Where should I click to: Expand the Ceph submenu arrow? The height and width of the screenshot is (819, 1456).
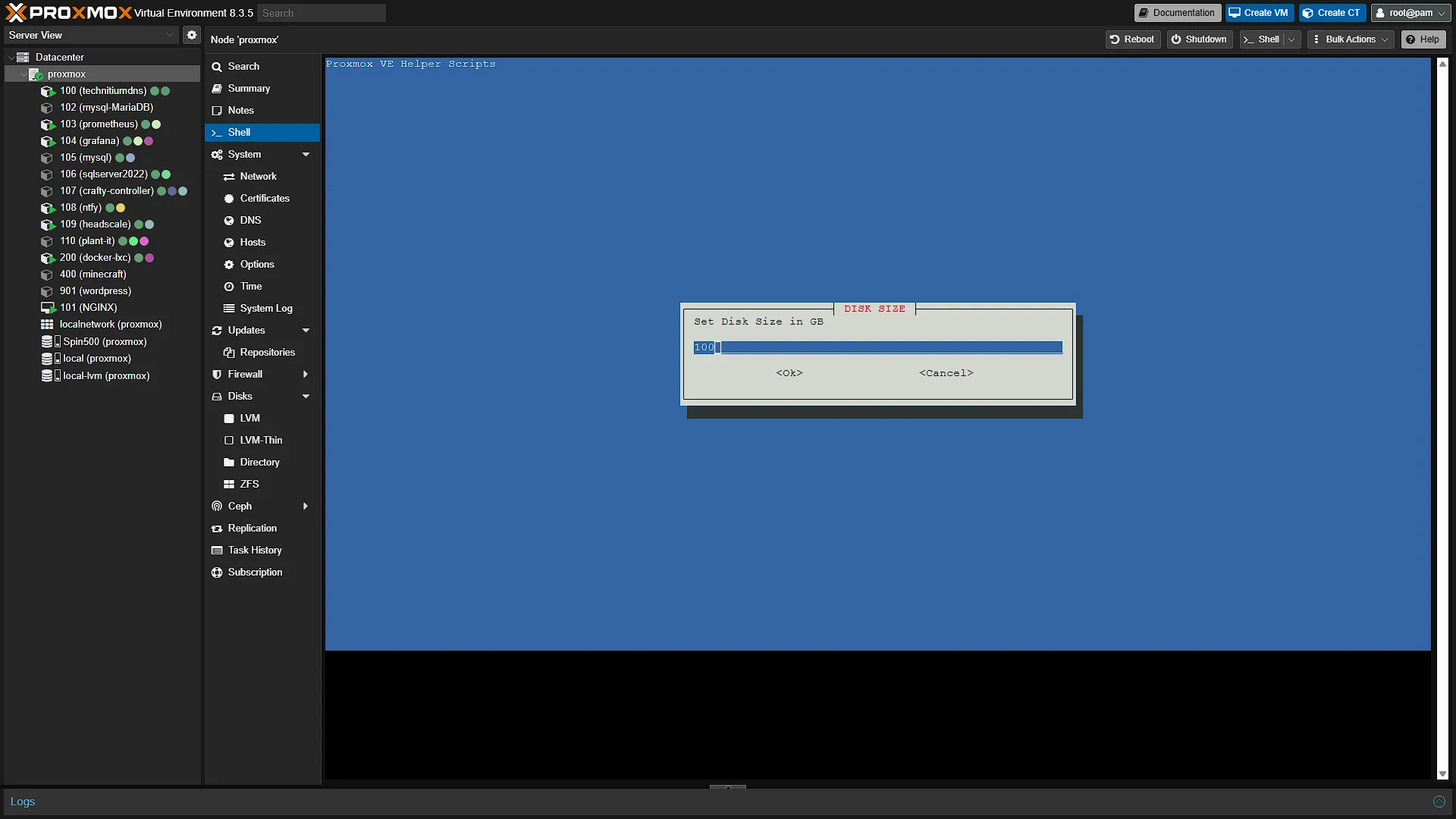[x=306, y=507]
